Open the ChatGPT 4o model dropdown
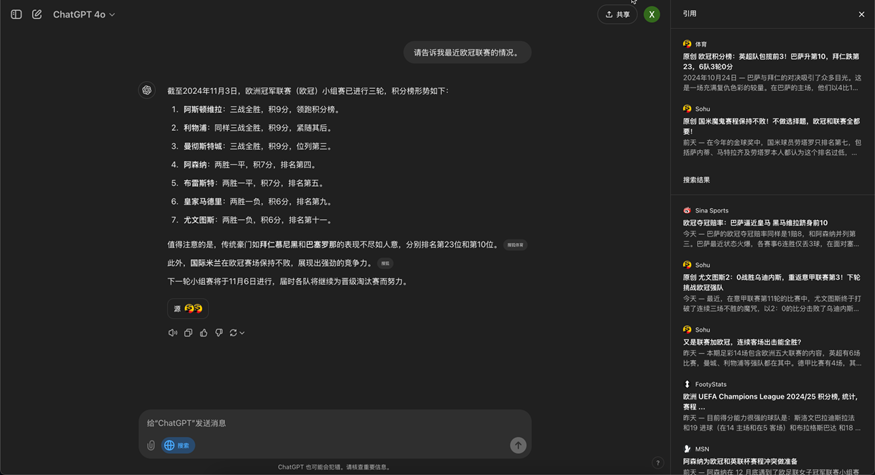 tap(84, 15)
